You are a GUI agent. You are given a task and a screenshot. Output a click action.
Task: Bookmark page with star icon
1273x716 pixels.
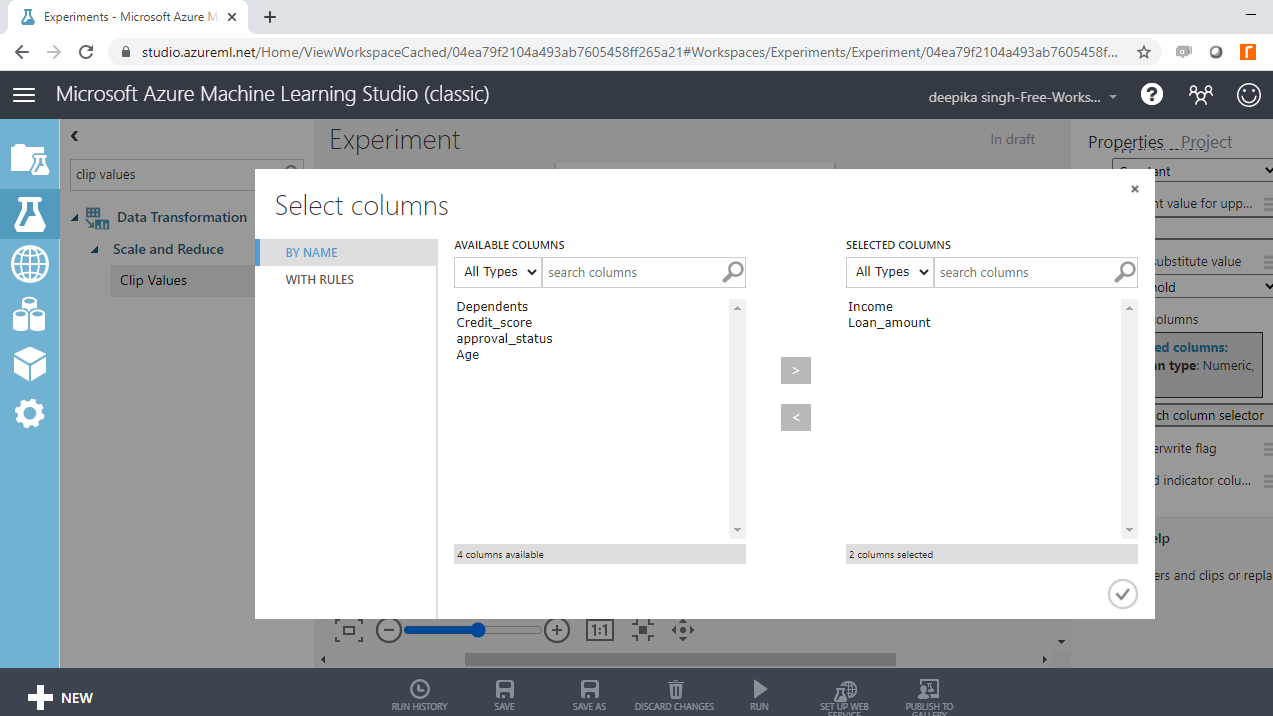point(1144,52)
